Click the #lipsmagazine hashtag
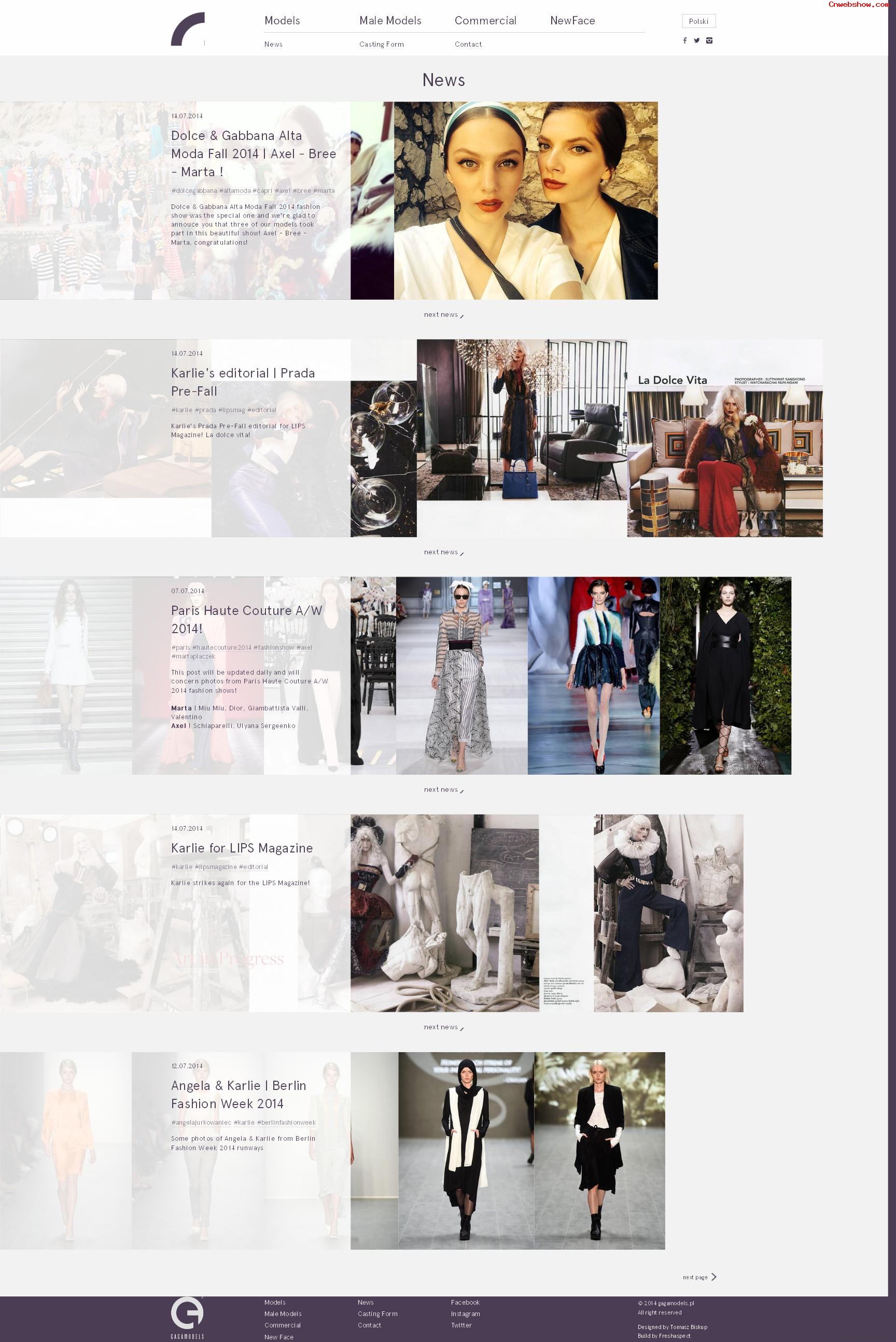Screen dimensions: 896x1342 (215, 867)
